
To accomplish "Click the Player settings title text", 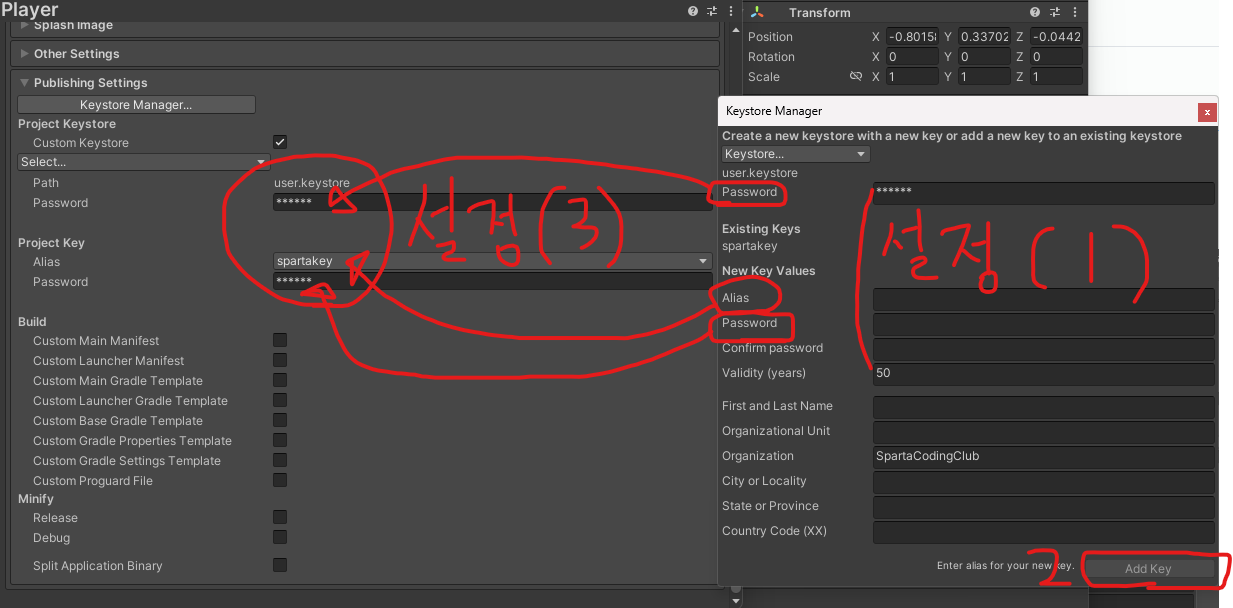I will [30, 10].
